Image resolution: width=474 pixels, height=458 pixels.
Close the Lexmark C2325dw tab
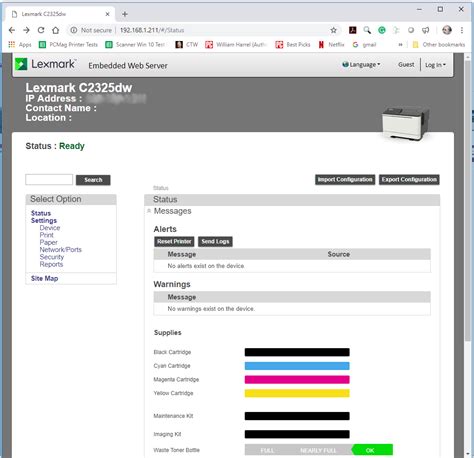coord(107,14)
